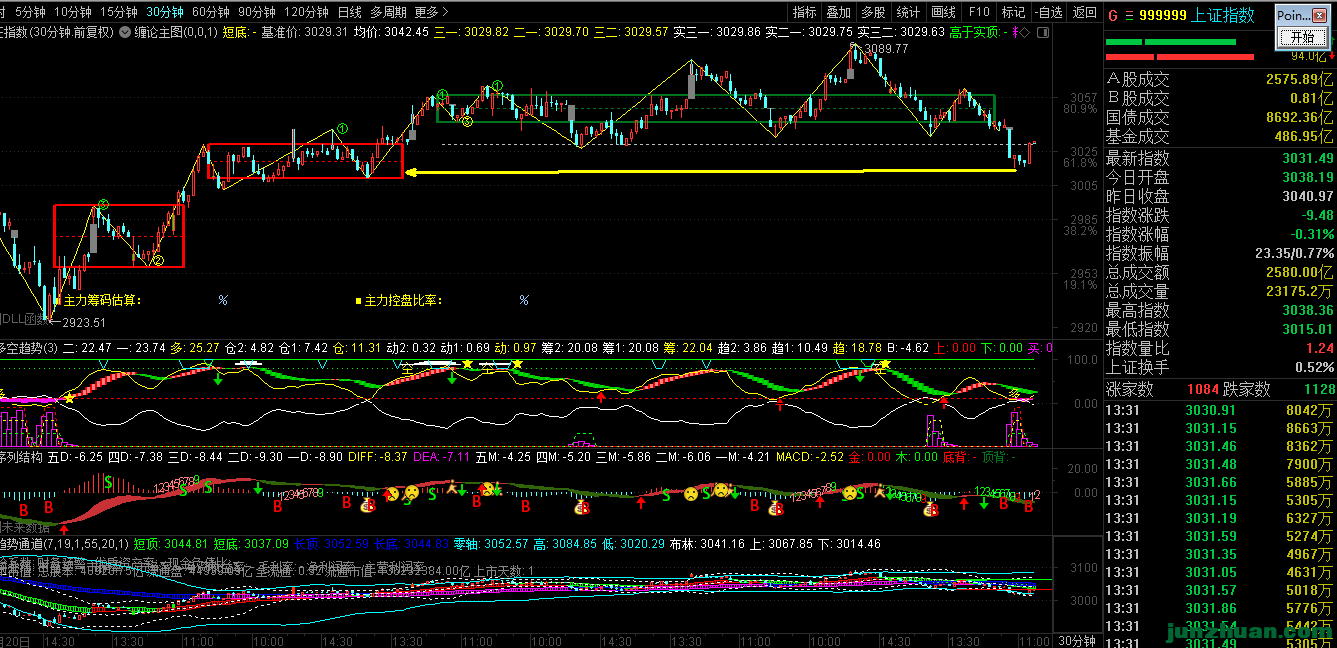The height and width of the screenshot is (648, 1337).
Task: Remove from watchlist with -自选
Action: [x=1048, y=12]
